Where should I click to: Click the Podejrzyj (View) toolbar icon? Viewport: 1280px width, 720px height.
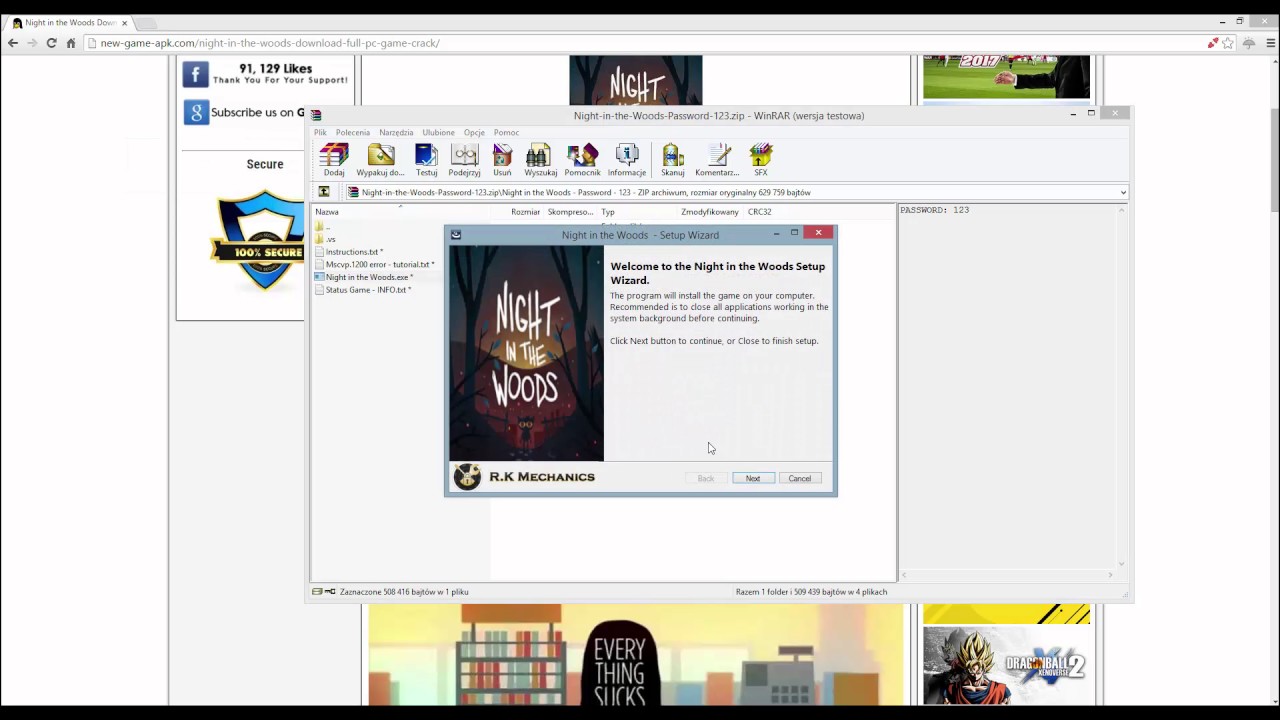tap(464, 160)
